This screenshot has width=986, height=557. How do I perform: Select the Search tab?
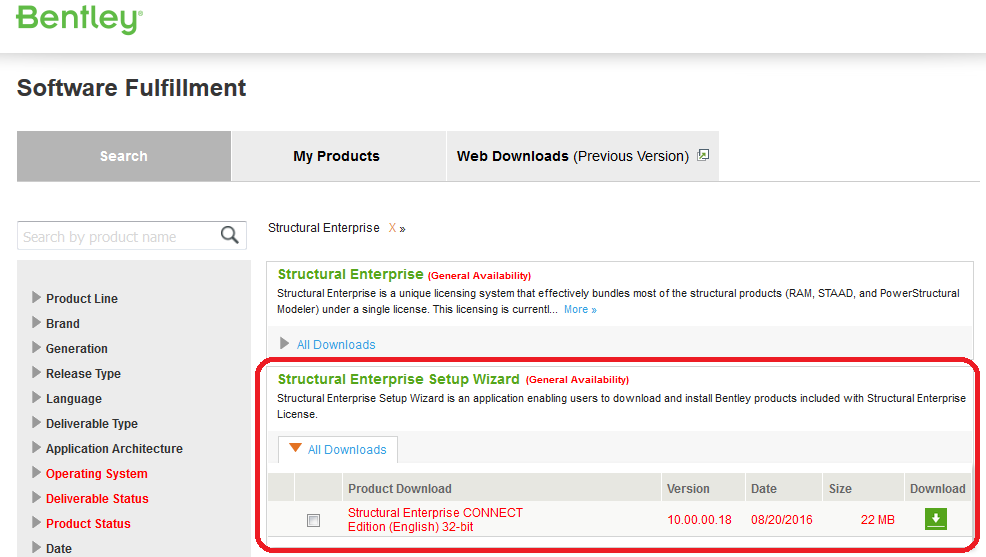click(124, 156)
